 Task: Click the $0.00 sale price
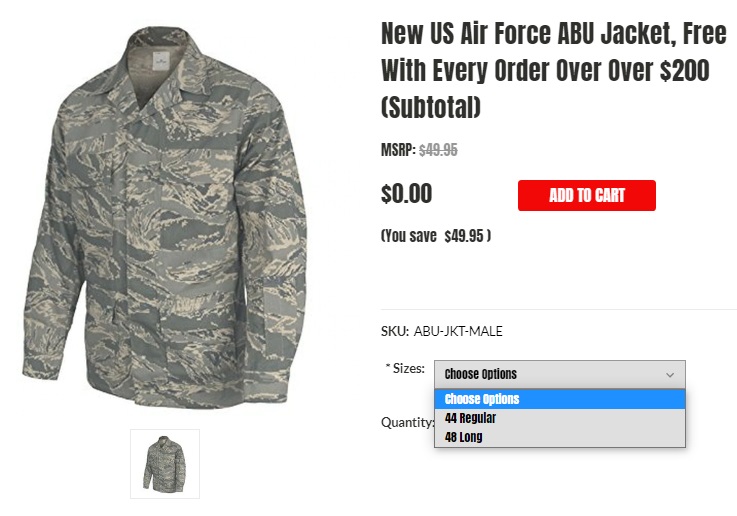click(406, 194)
